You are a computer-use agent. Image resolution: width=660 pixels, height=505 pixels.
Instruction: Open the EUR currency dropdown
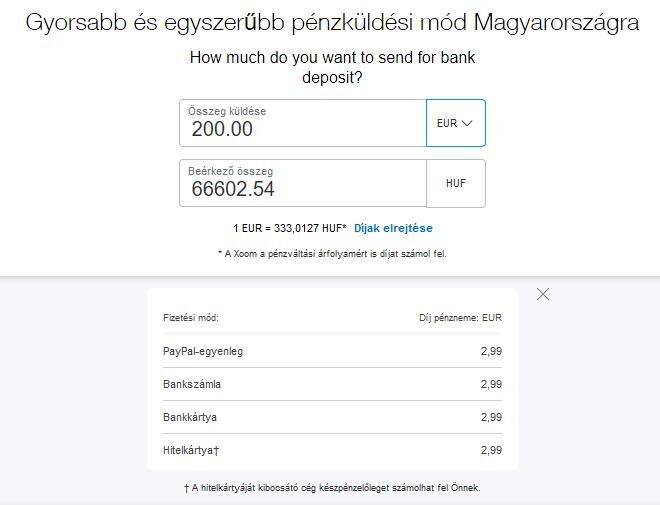pyautogui.click(x=456, y=123)
